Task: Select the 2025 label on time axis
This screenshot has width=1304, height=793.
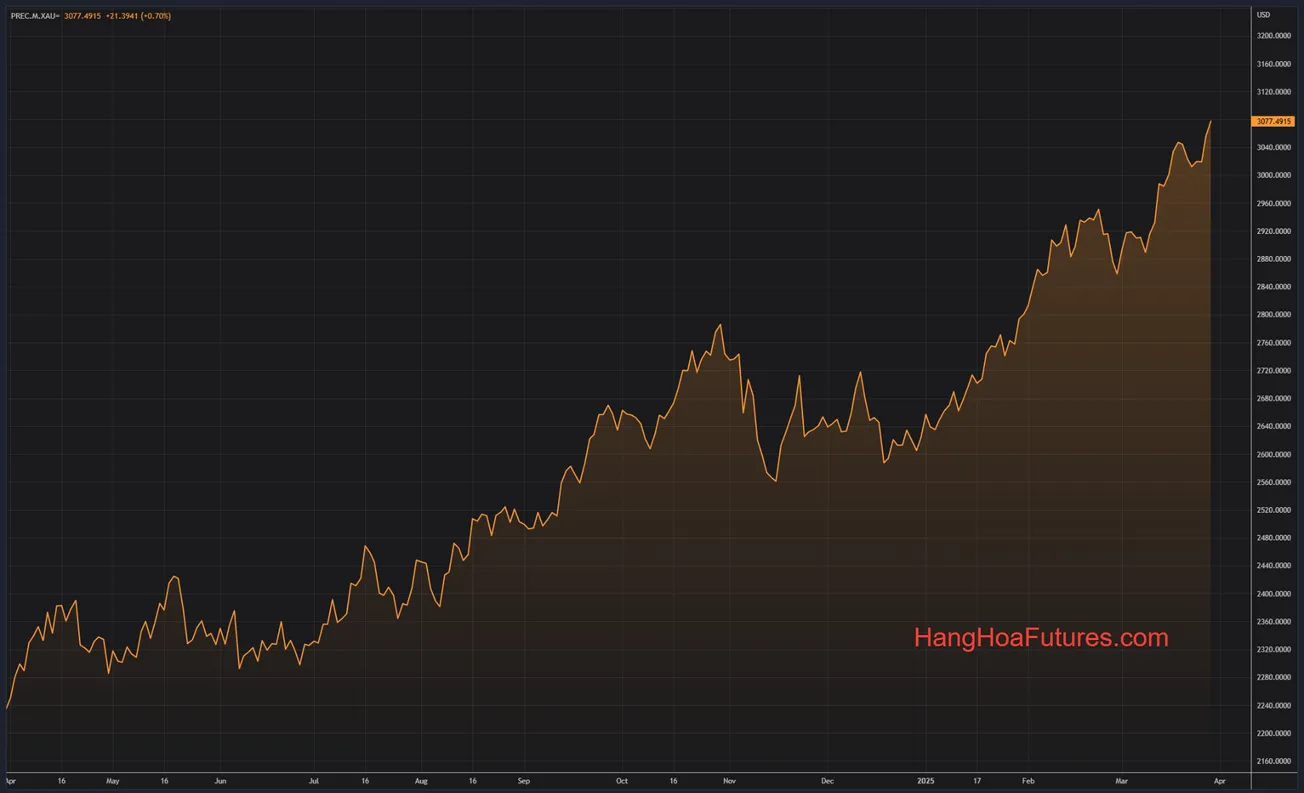Action: click(925, 781)
